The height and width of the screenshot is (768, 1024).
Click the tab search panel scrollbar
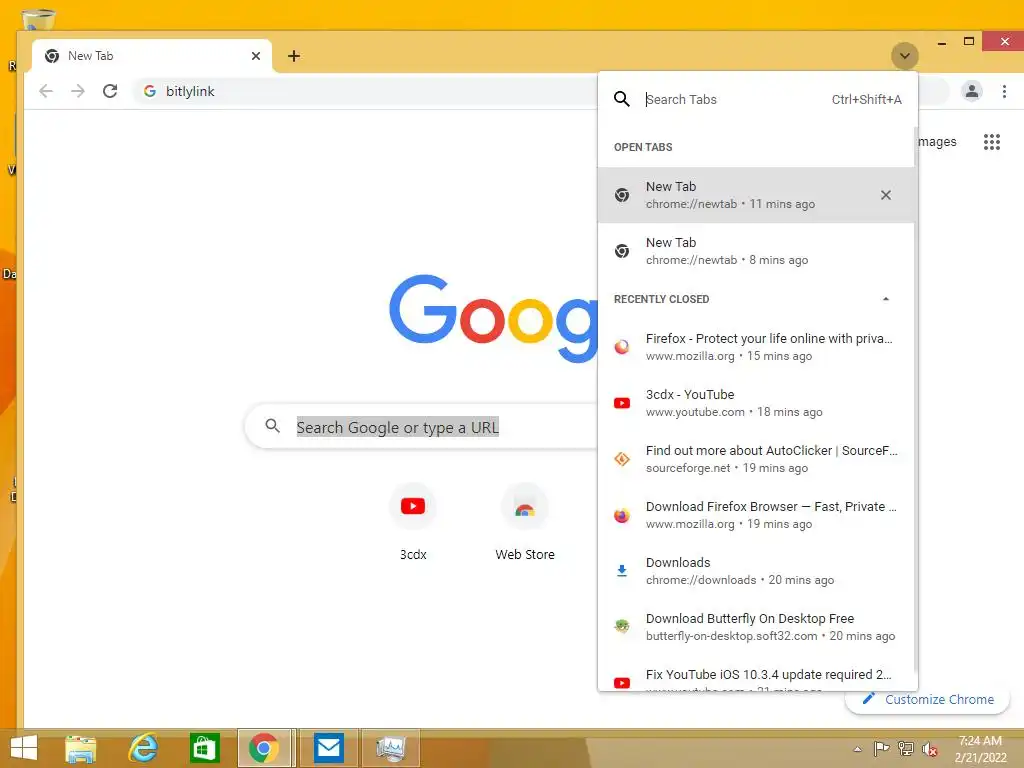coord(916,398)
